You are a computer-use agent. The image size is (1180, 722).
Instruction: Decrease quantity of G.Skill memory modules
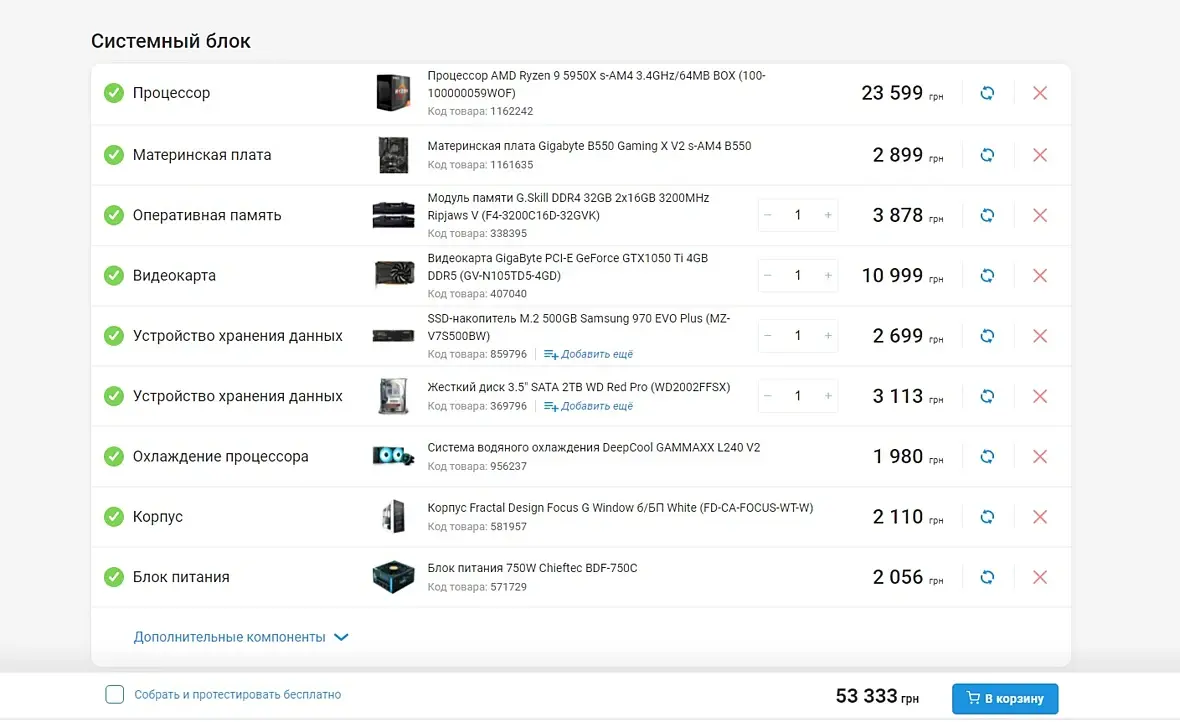(x=768, y=215)
